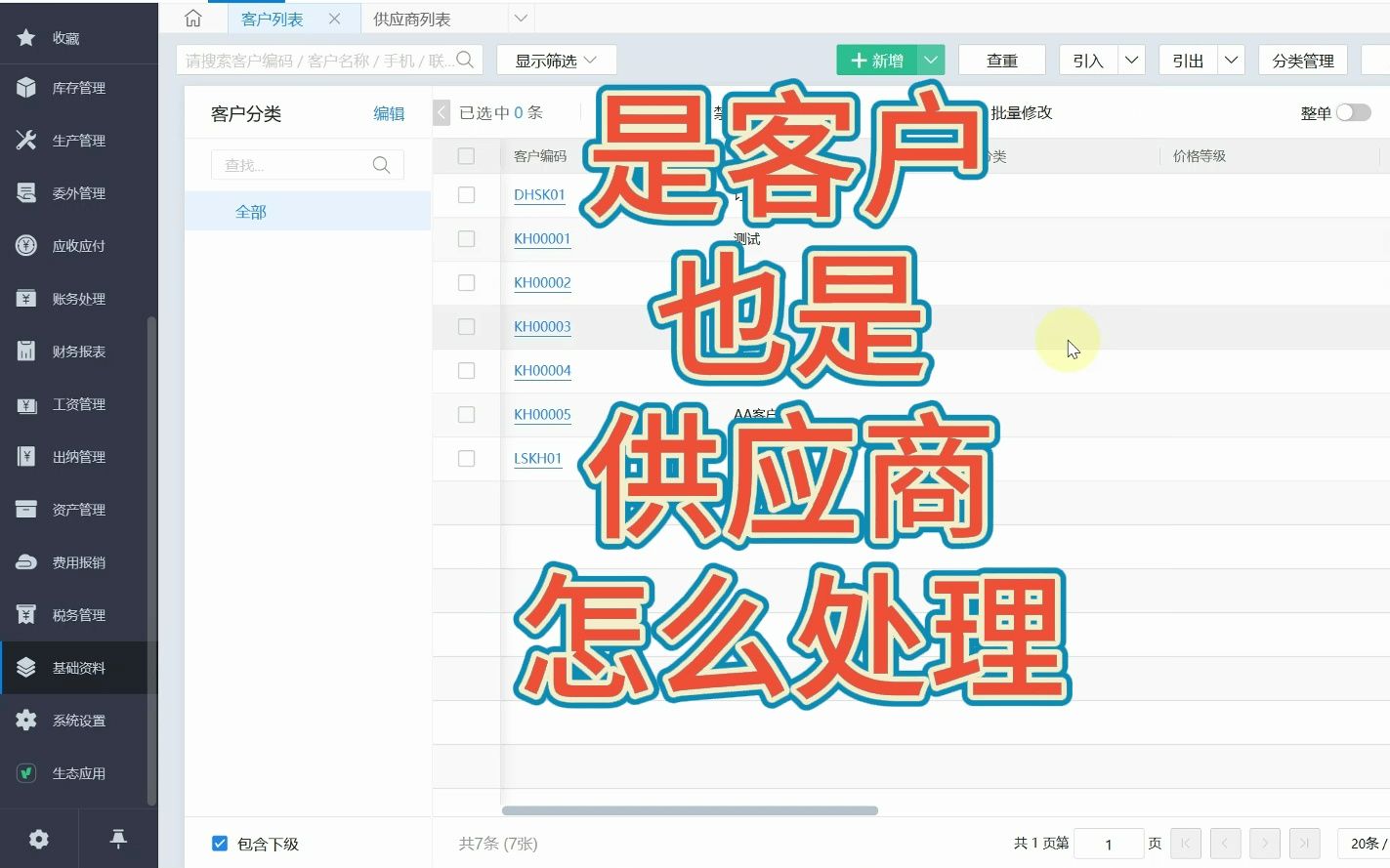The height and width of the screenshot is (868, 1390).
Task: Open the 库存管理 box icon
Action: coord(26,88)
